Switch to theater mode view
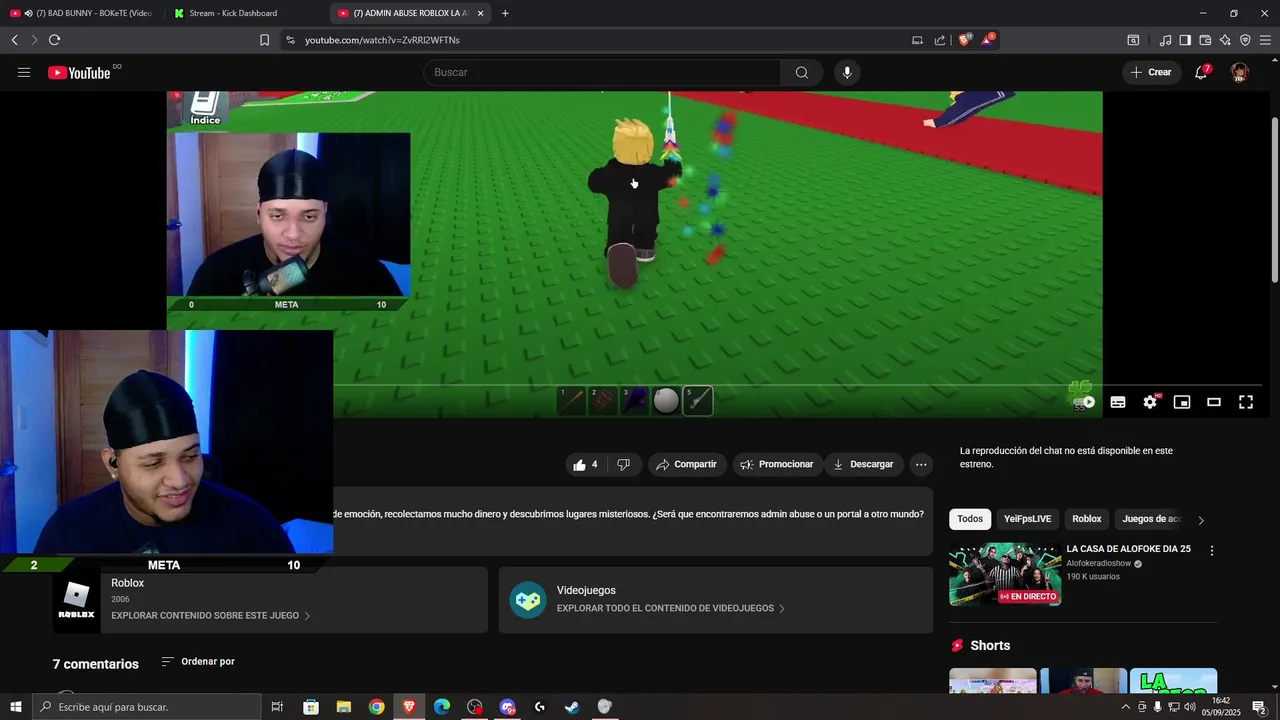The height and width of the screenshot is (720, 1280). 1214,402
